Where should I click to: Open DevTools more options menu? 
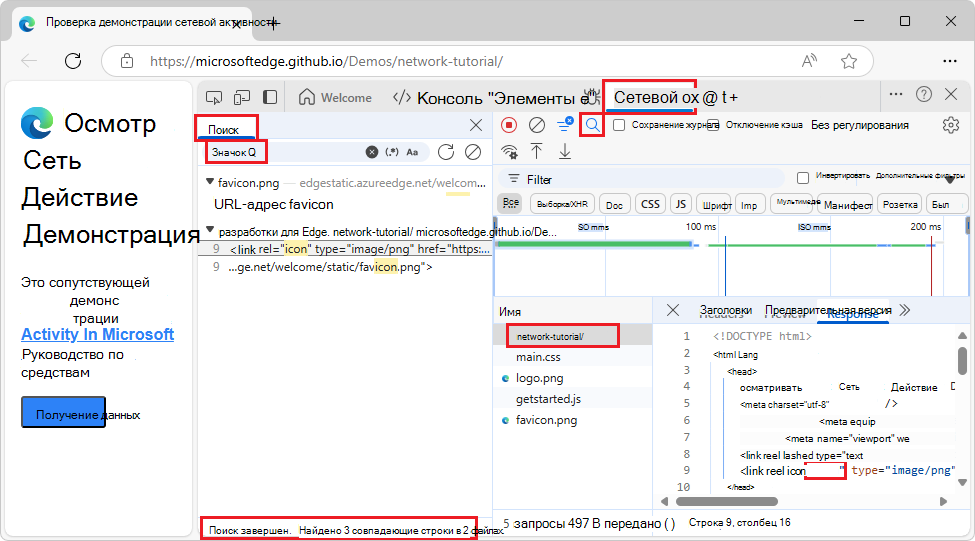[x=896, y=95]
